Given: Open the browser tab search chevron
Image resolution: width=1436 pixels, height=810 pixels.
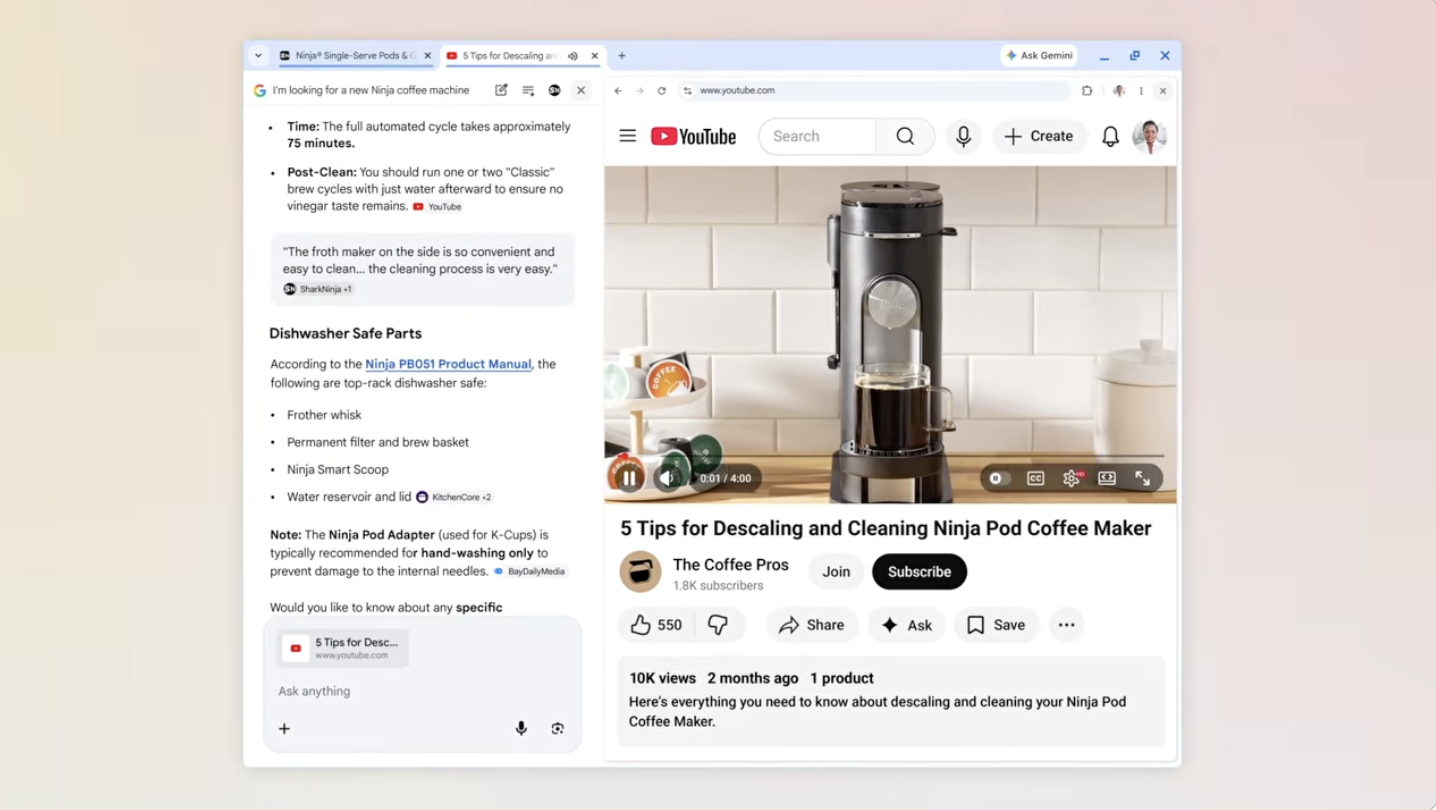Looking at the screenshot, I should coord(258,55).
